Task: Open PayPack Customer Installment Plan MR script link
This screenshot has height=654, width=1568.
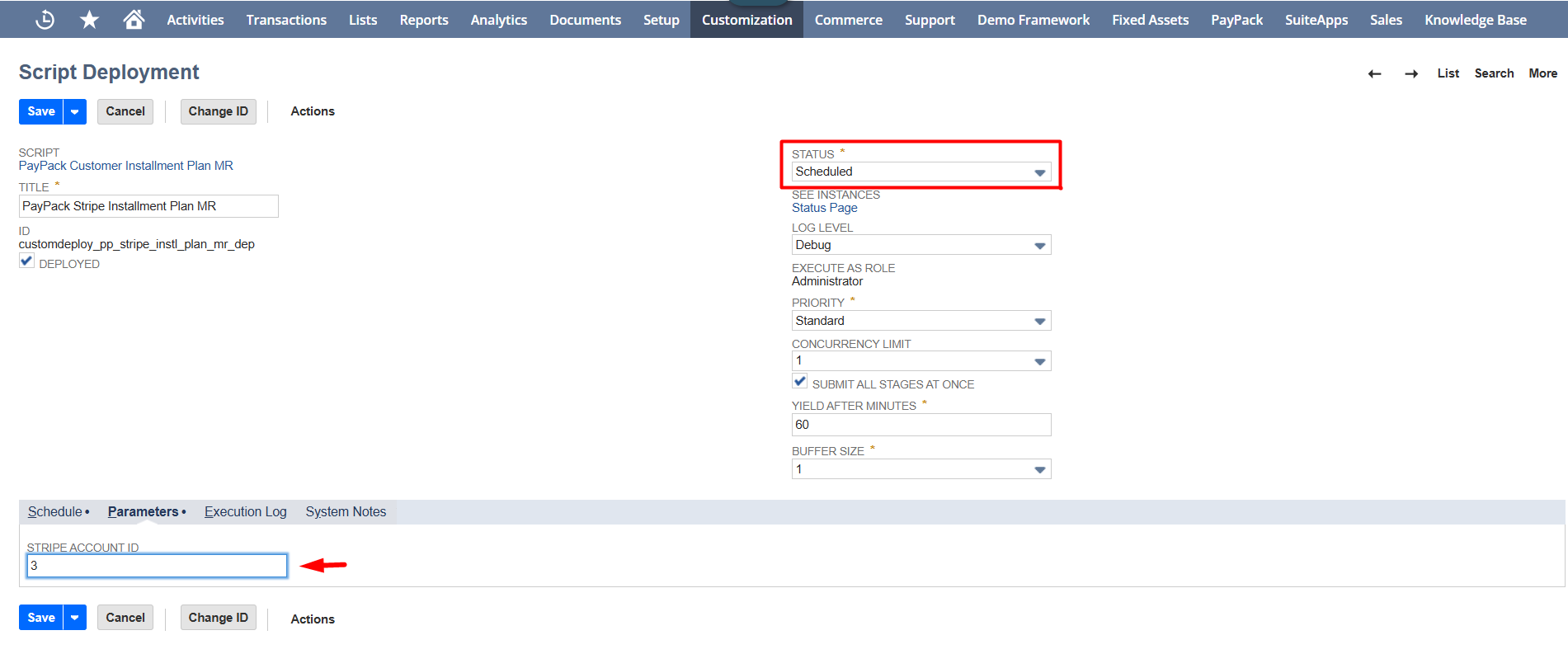Action: (x=126, y=166)
